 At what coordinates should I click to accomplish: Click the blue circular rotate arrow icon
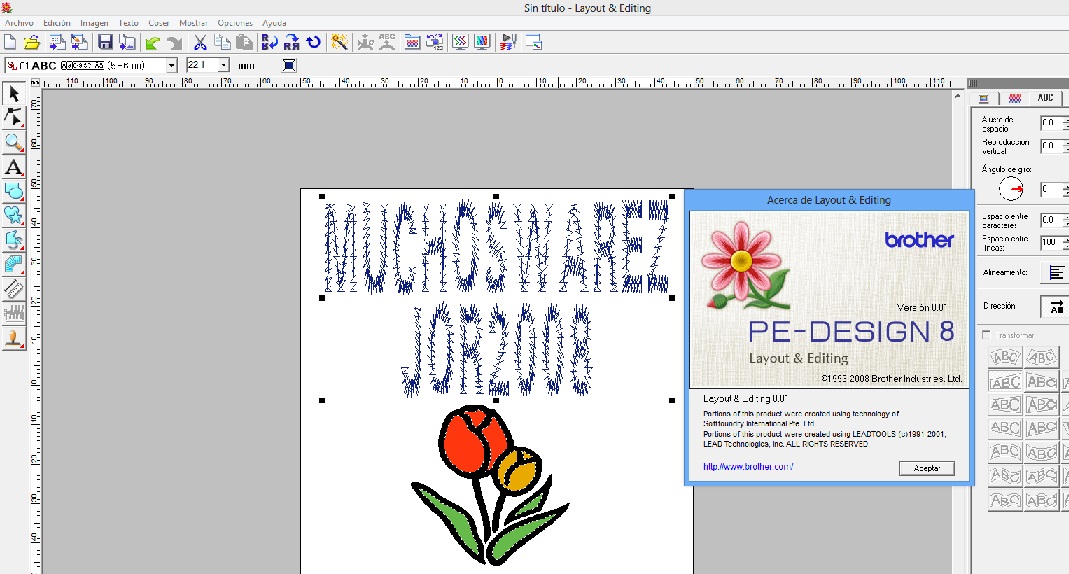tap(314, 42)
